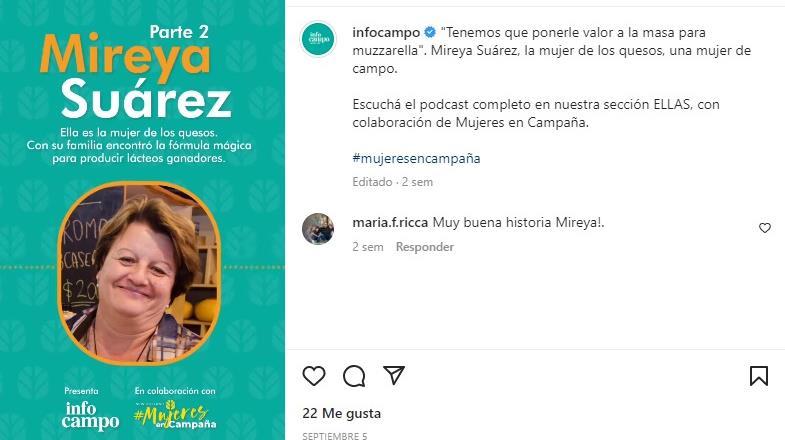Click the #Mujeres en Campaña logo
Screen dimensions: 785x440
[175, 415]
